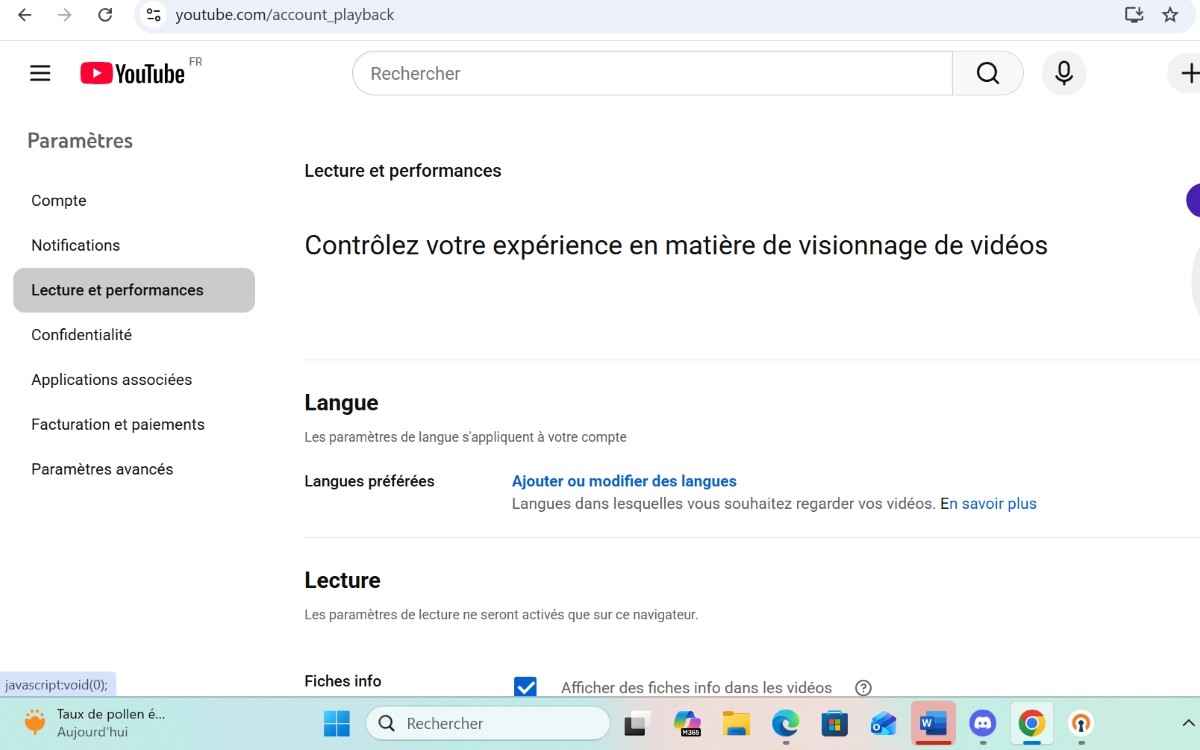Uncheck afficher des fiches info dans les vidéos
The height and width of the screenshot is (750, 1200).
(x=525, y=687)
